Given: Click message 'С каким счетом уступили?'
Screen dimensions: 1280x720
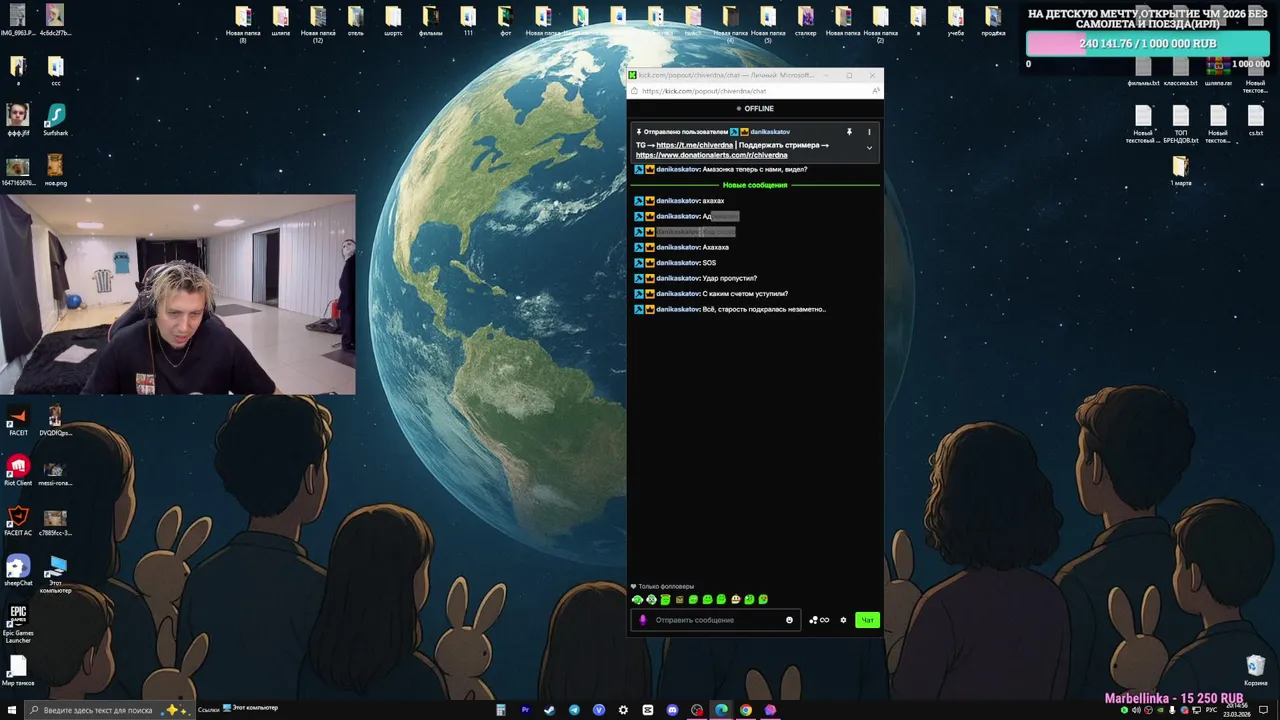Looking at the screenshot, I should 745,294.
